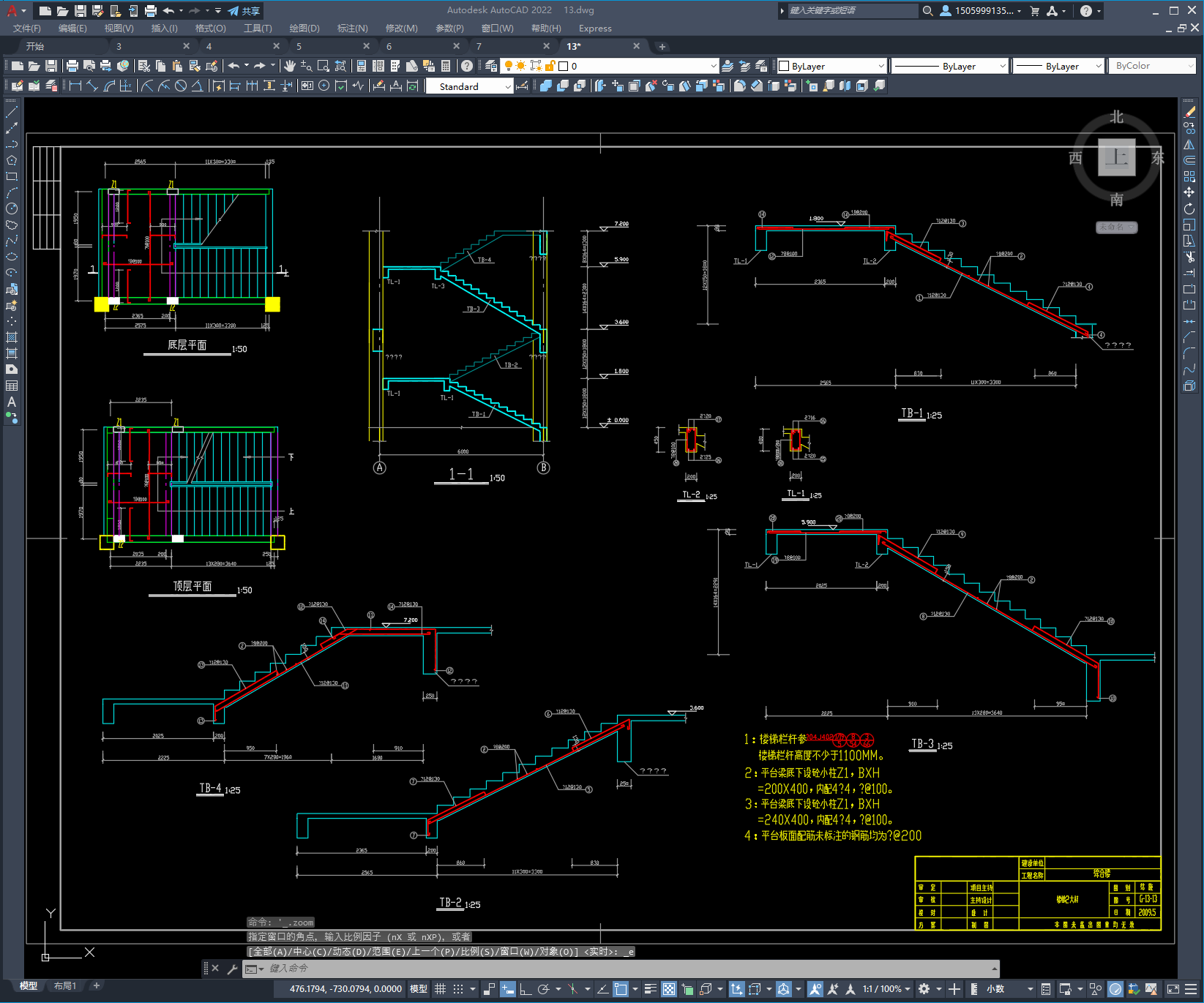Open the ByLayer linetype dropdown
This screenshot has width=1204, height=1003.
pos(950,66)
